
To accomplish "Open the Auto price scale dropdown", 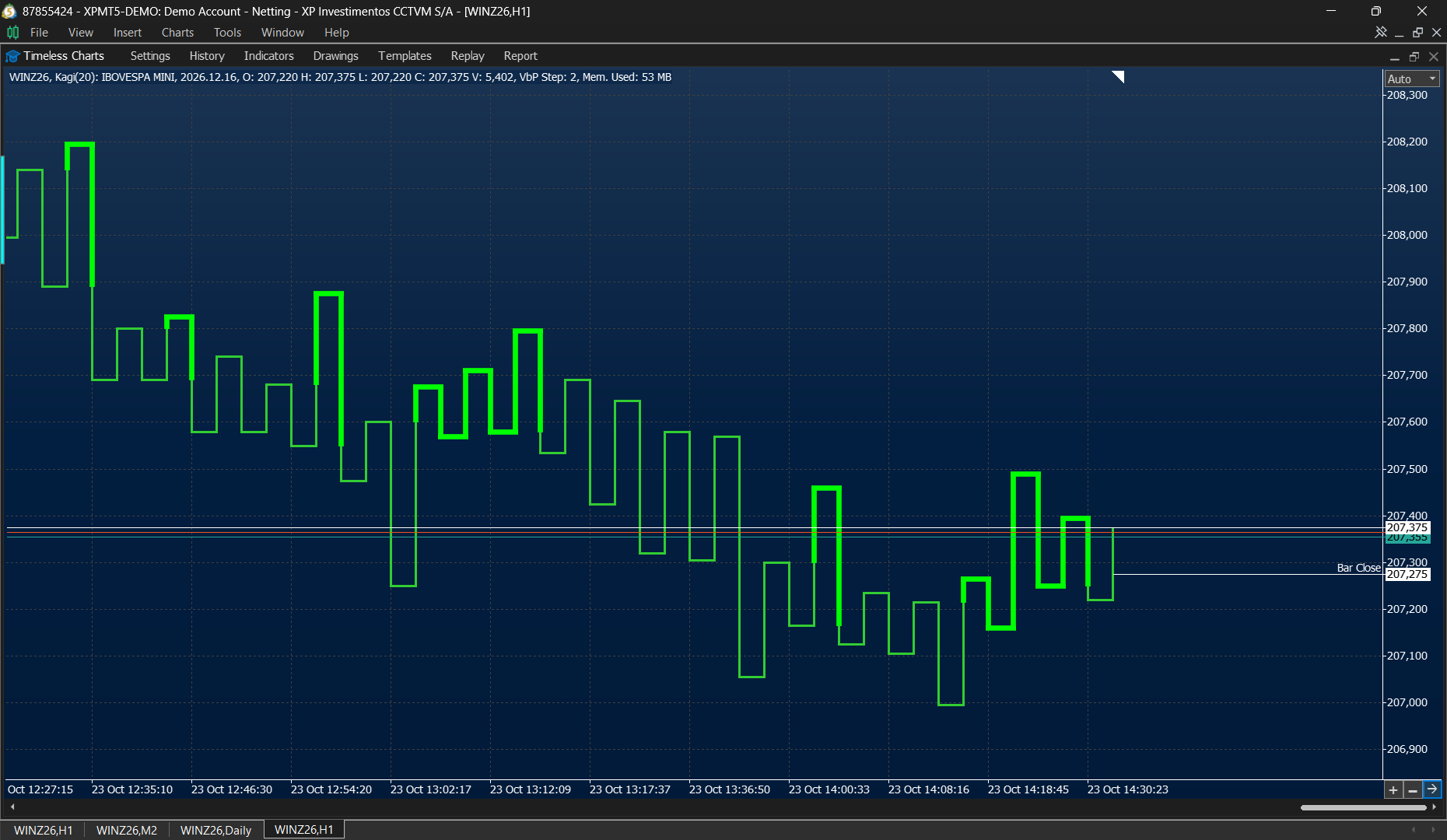I will (x=1412, y=79).
